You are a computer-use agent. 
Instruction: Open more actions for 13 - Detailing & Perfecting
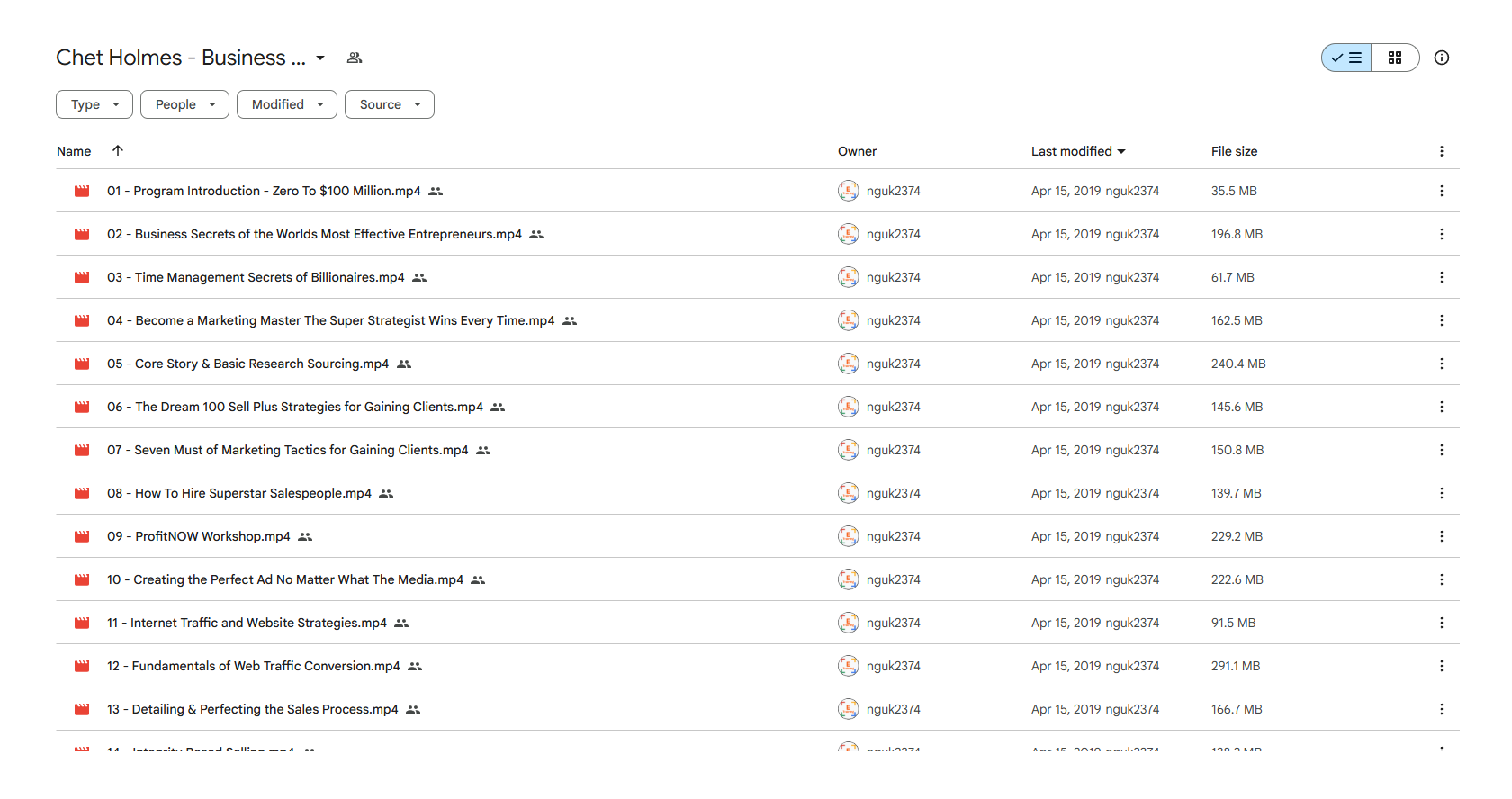coord(1442,709)
